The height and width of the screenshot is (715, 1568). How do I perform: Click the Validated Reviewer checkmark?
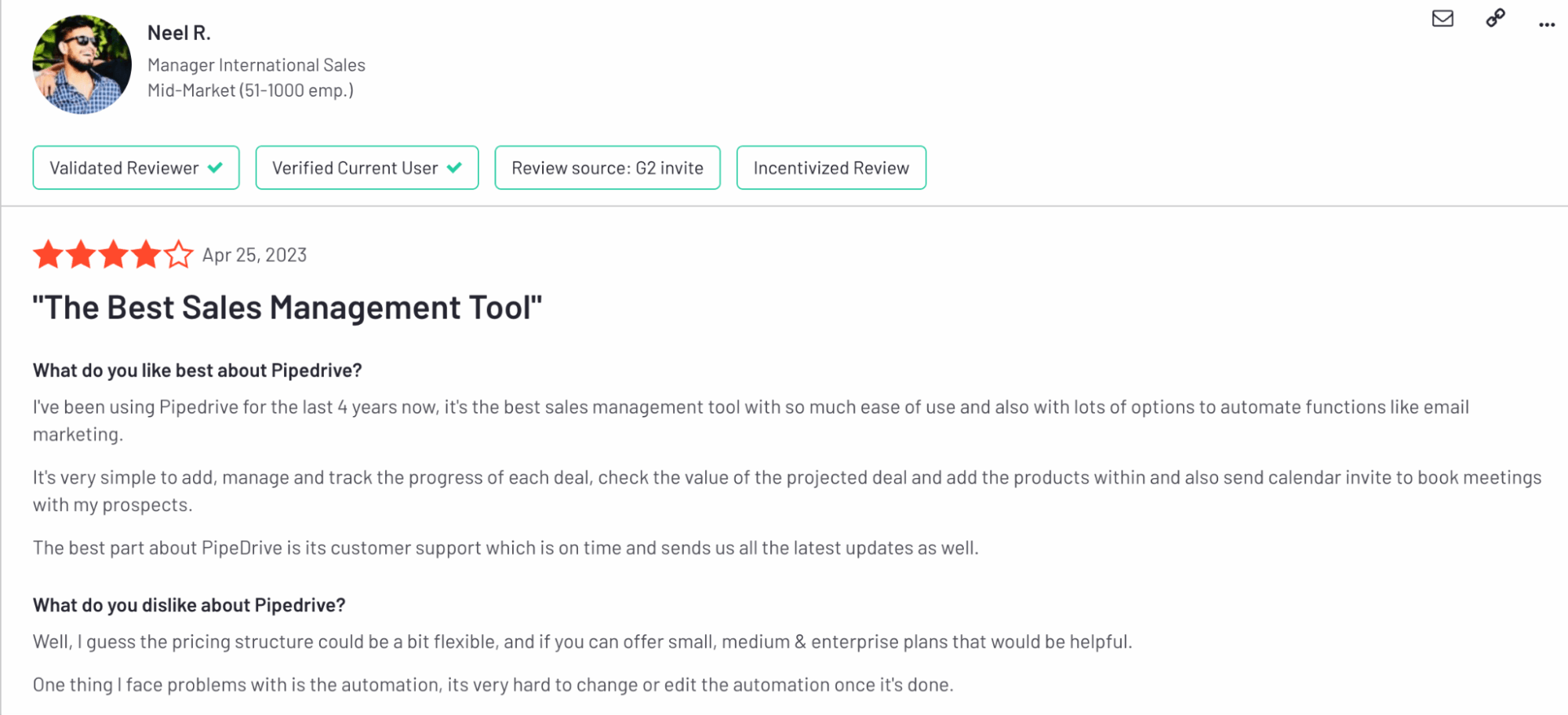[x=215, y=167]
